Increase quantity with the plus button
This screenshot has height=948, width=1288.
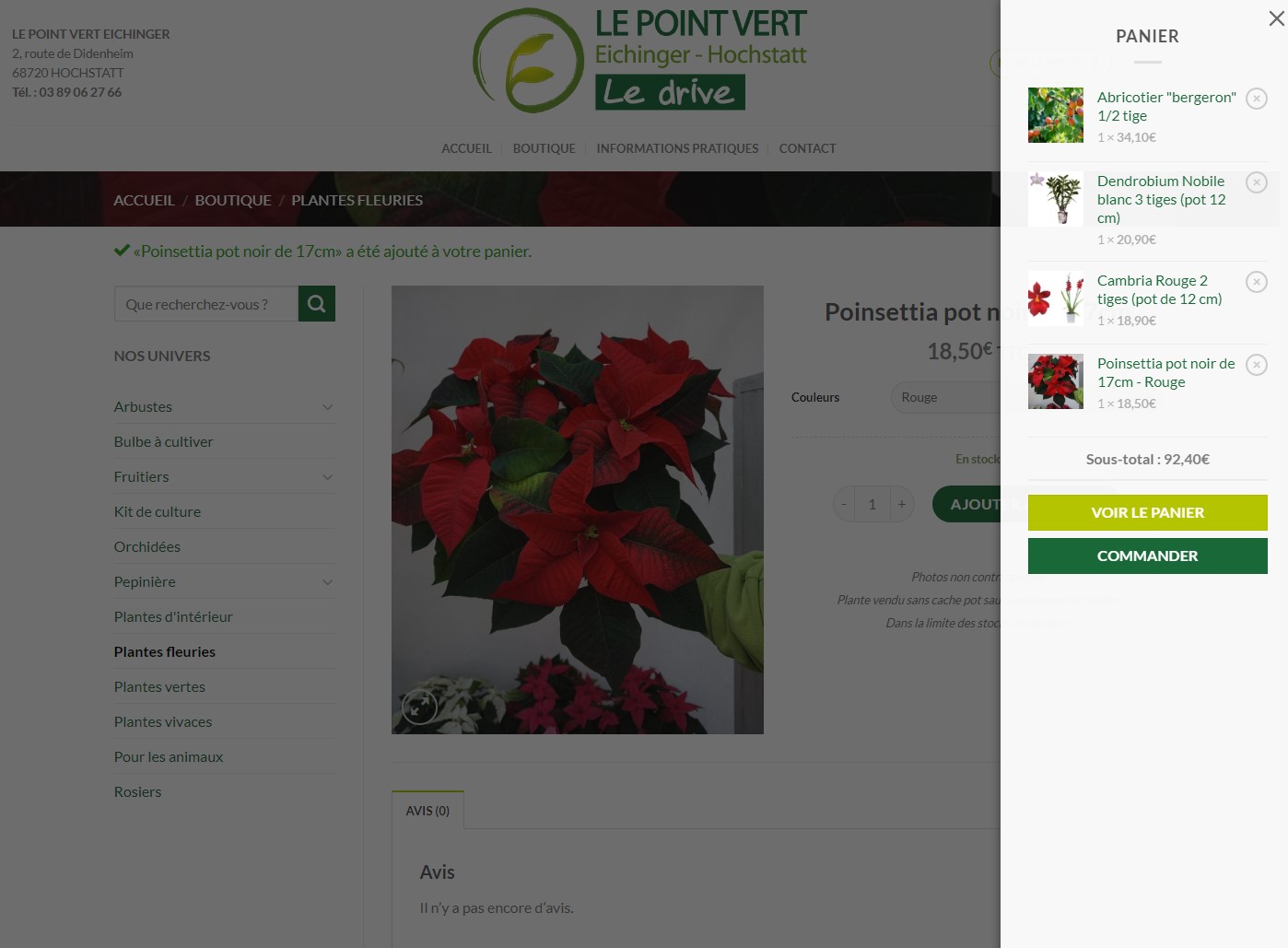click(x=902, y=504)
